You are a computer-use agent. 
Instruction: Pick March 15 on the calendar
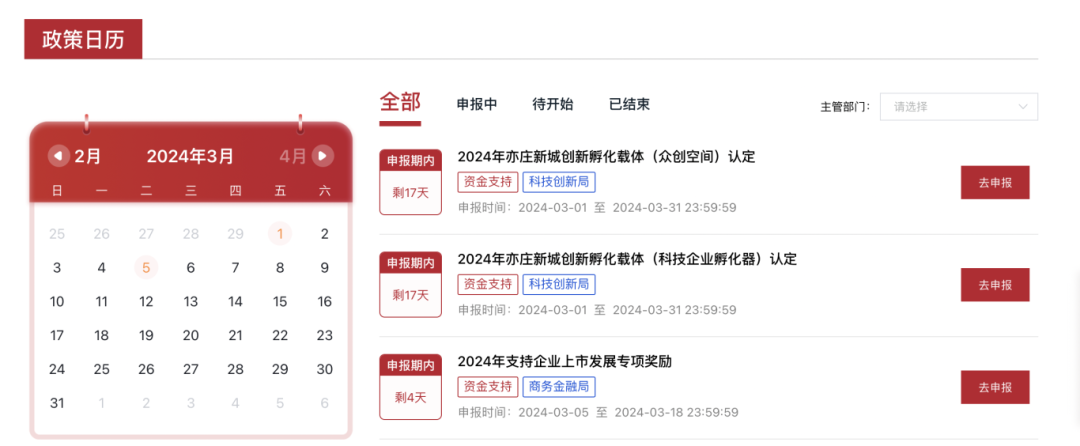click(280, 301)
